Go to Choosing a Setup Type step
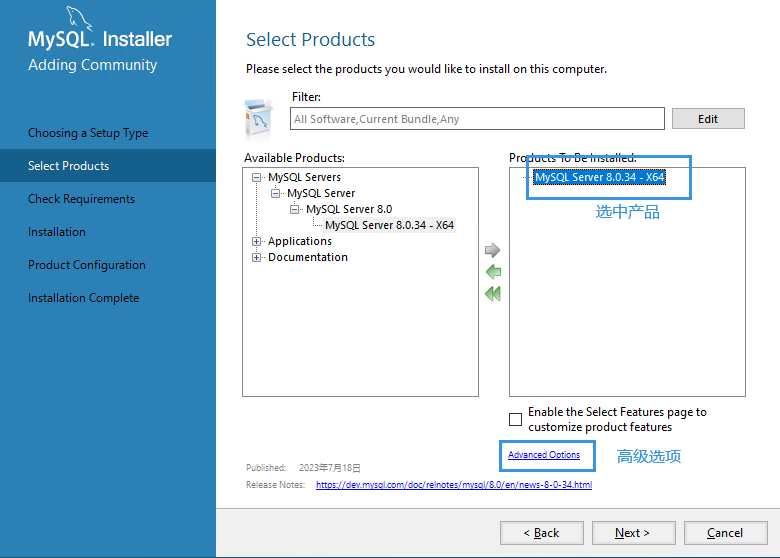Screen dimensions: 780x558 coord(88,133)
